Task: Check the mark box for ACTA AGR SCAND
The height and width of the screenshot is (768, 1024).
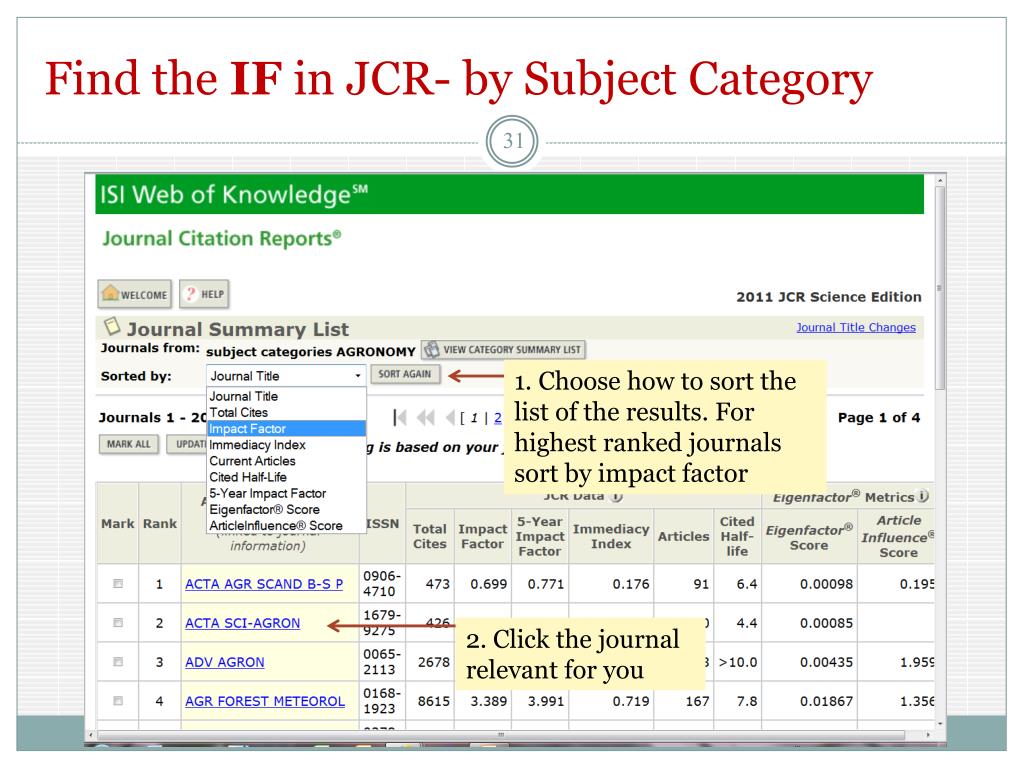Action: (x=118, y=584)
